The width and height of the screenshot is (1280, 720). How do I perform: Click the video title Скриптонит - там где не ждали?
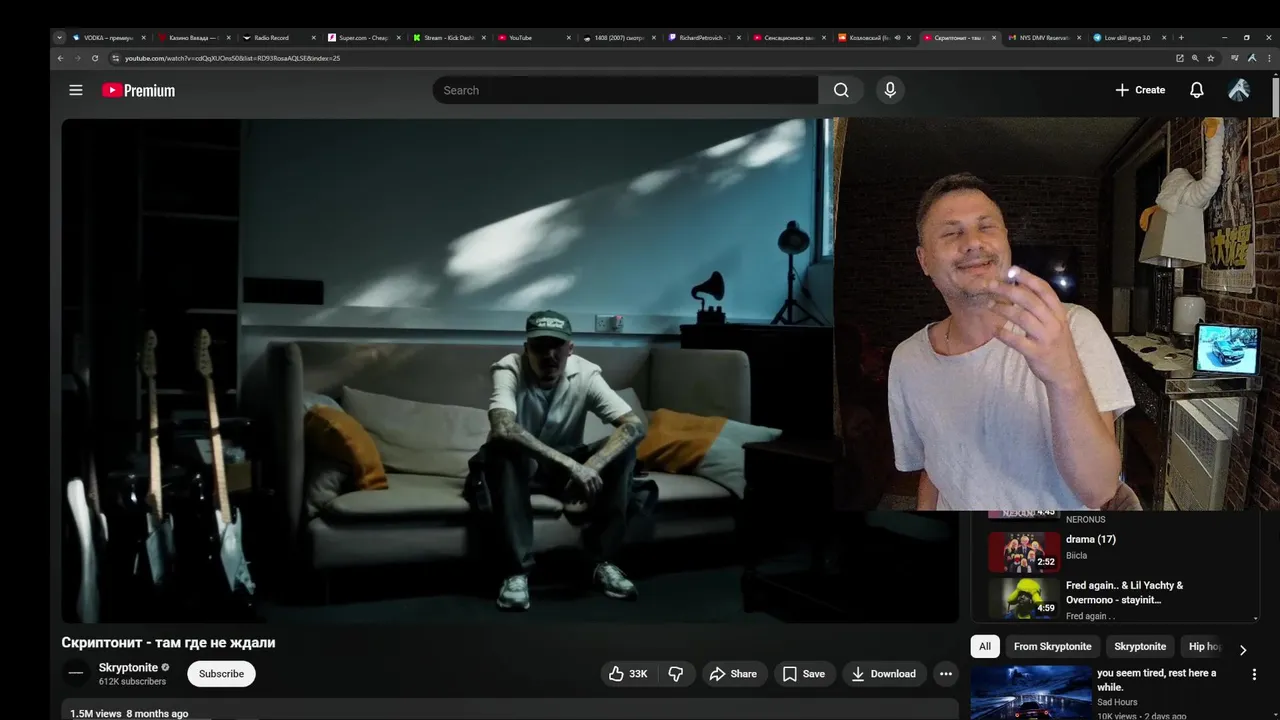(168, 643)
